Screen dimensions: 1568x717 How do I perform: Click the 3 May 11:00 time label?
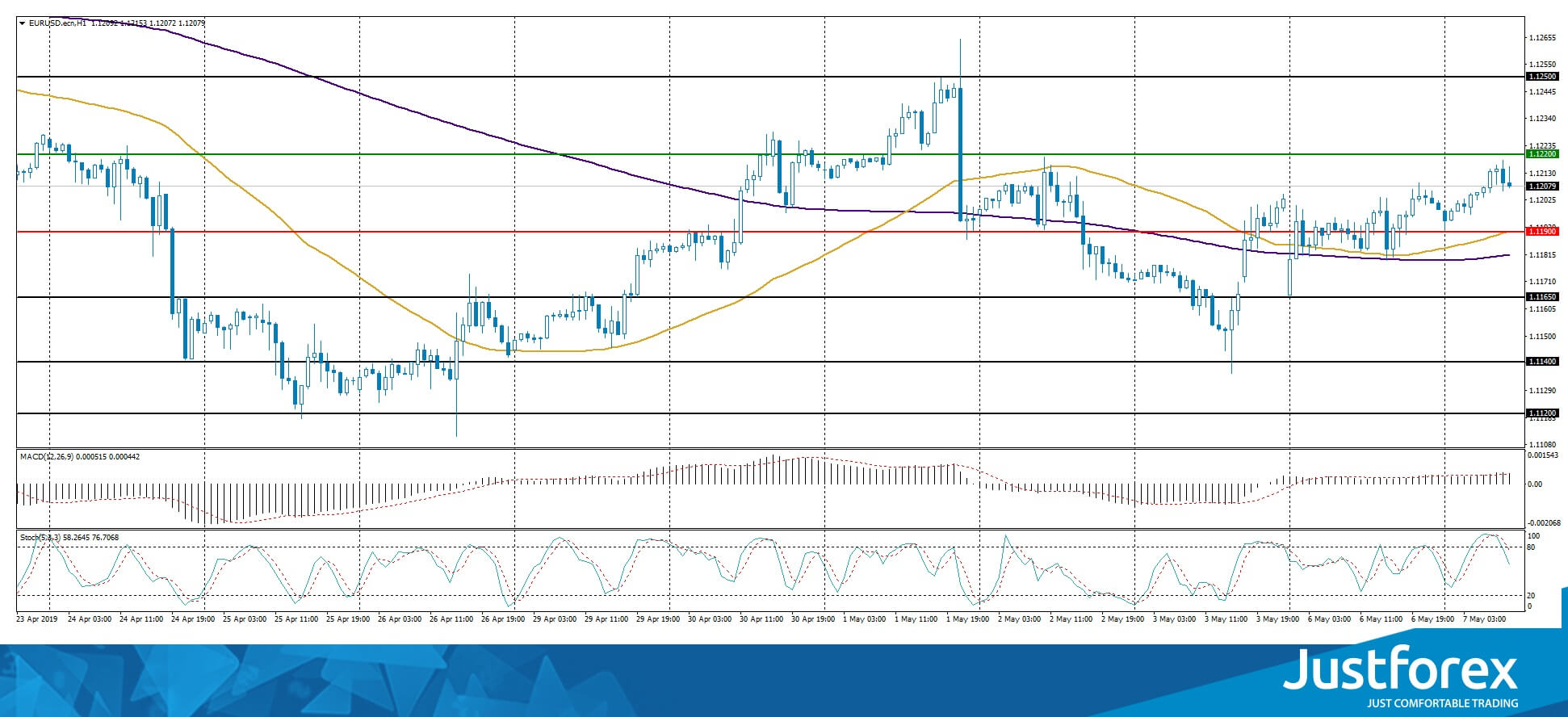click(x=1225, y=619)
